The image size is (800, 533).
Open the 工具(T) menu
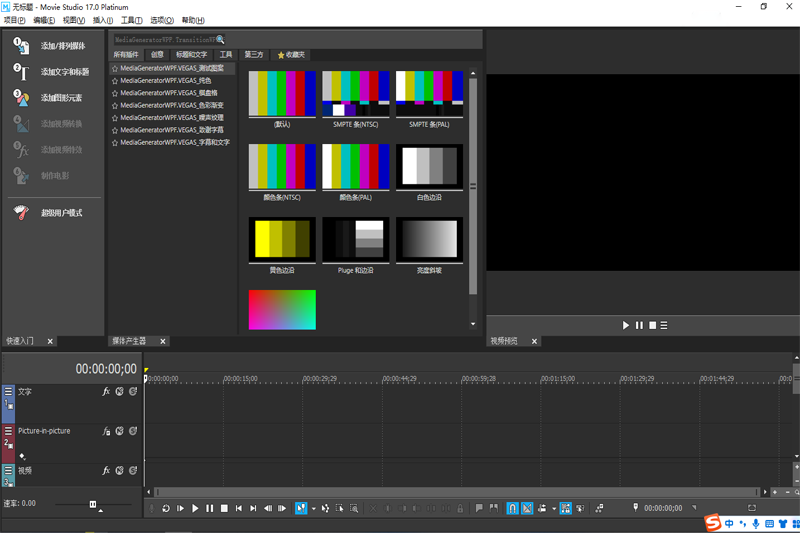coord(131,20)
